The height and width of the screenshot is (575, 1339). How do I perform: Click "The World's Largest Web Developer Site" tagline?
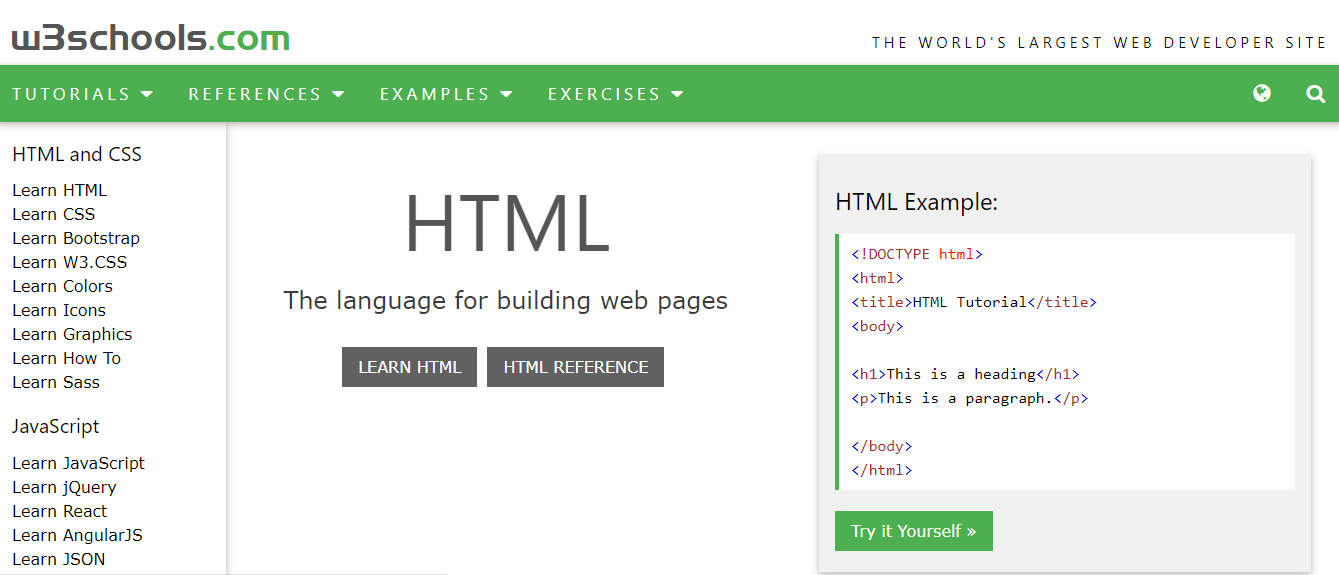coord(1099,43)
